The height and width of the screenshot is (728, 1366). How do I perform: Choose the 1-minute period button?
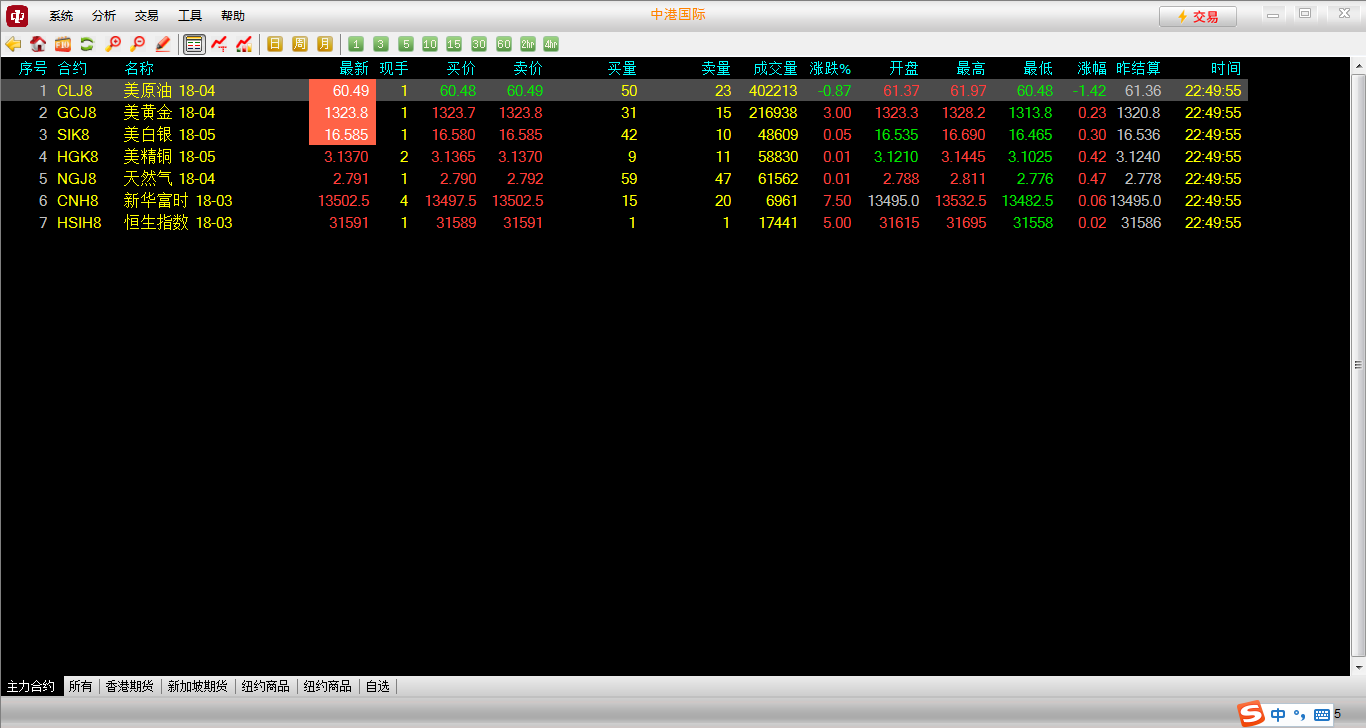pyautogui.click(x=356, y=44)
